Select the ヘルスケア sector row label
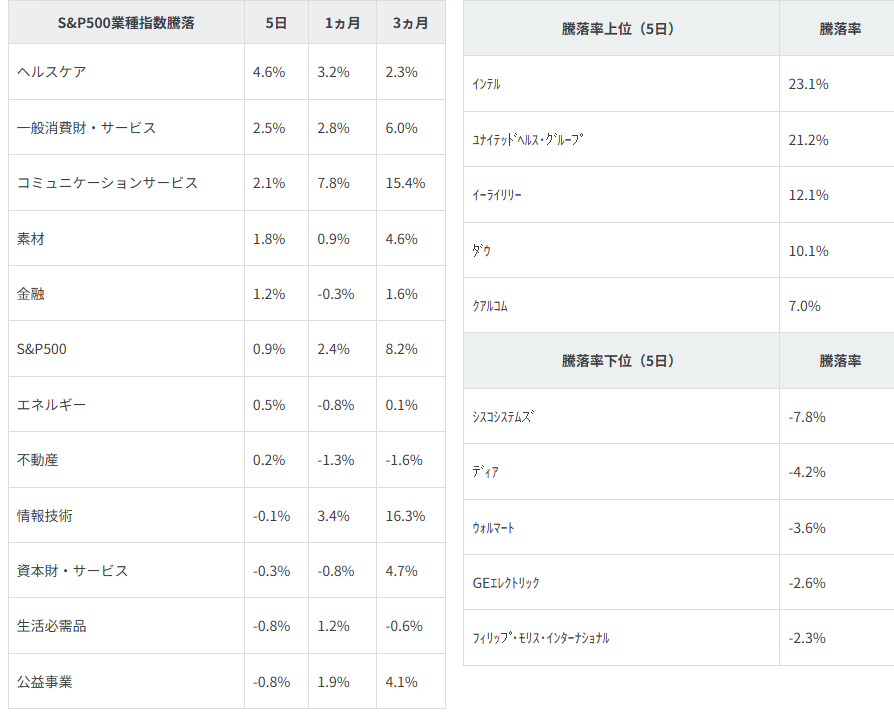The width and height of the screenshot is (894, 724). click(53, 72)
